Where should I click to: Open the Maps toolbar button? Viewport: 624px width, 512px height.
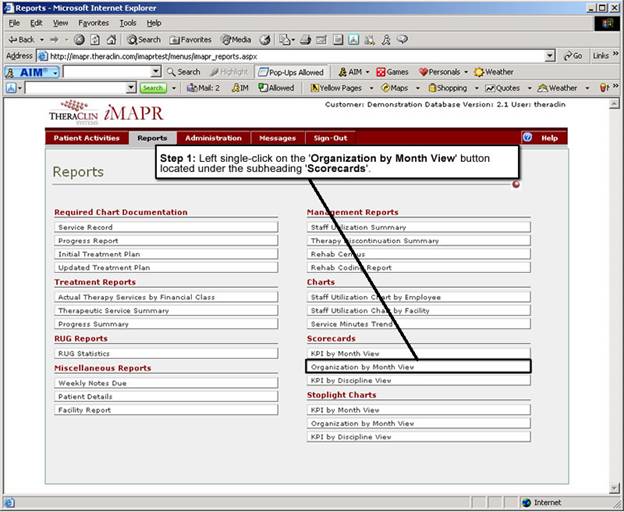click(x=395, y=88)
